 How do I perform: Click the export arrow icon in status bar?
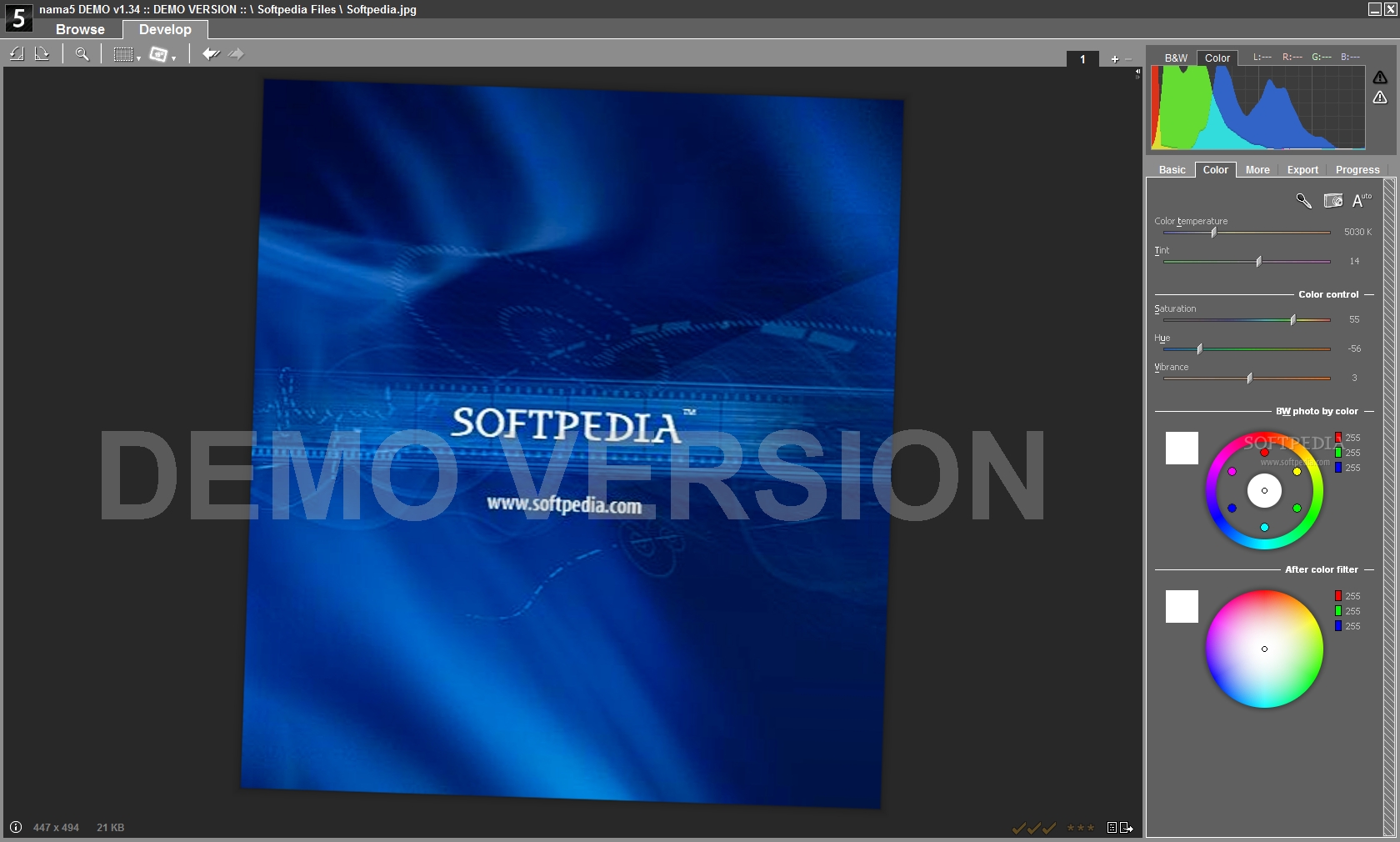coord(1127,828)
